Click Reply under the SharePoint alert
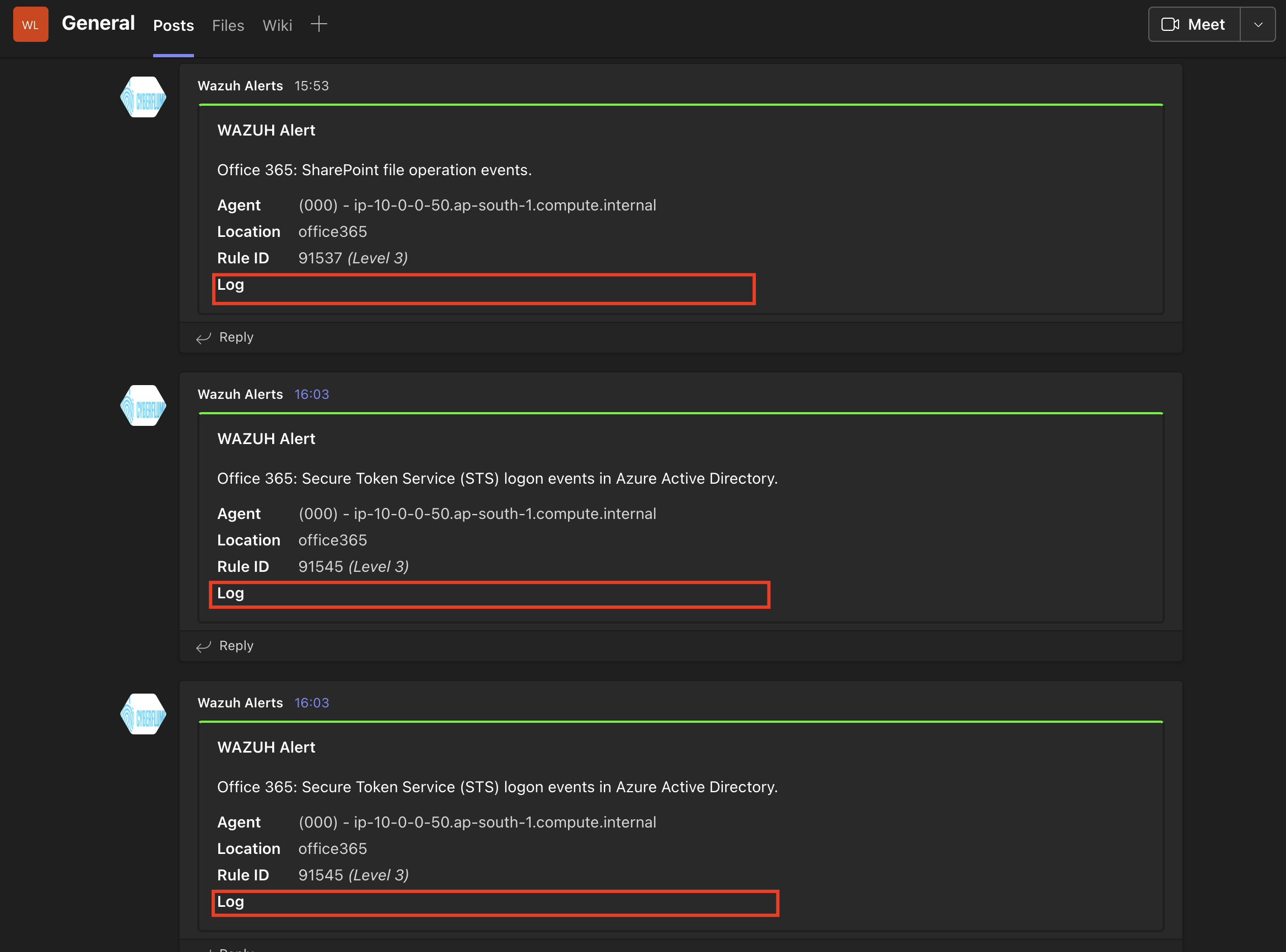Viewport: 1286px width, 952px height. [x=236, y=337]
